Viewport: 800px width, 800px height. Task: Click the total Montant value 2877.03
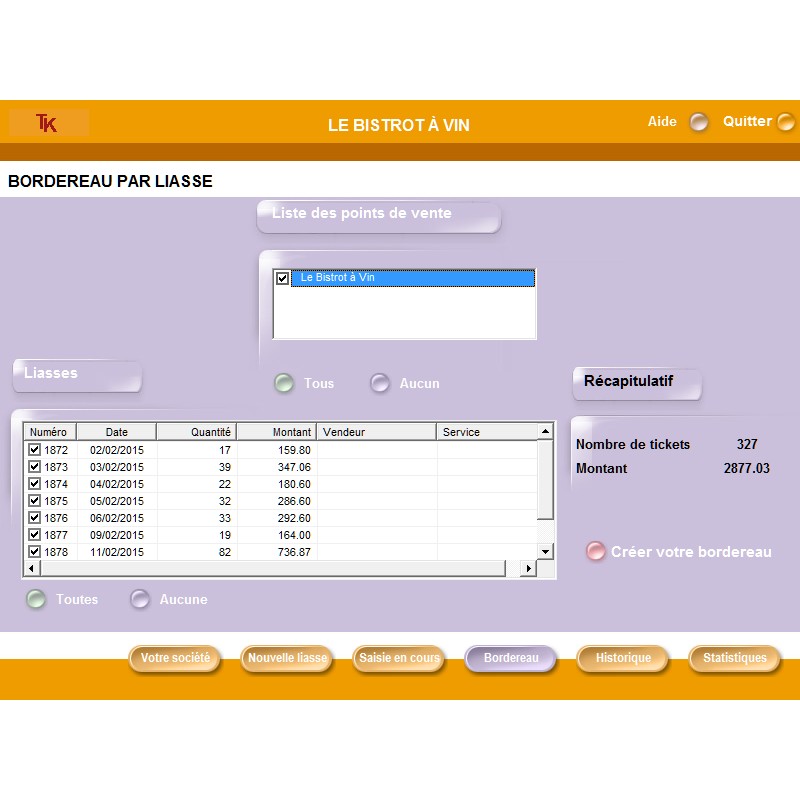pos(746,468)
